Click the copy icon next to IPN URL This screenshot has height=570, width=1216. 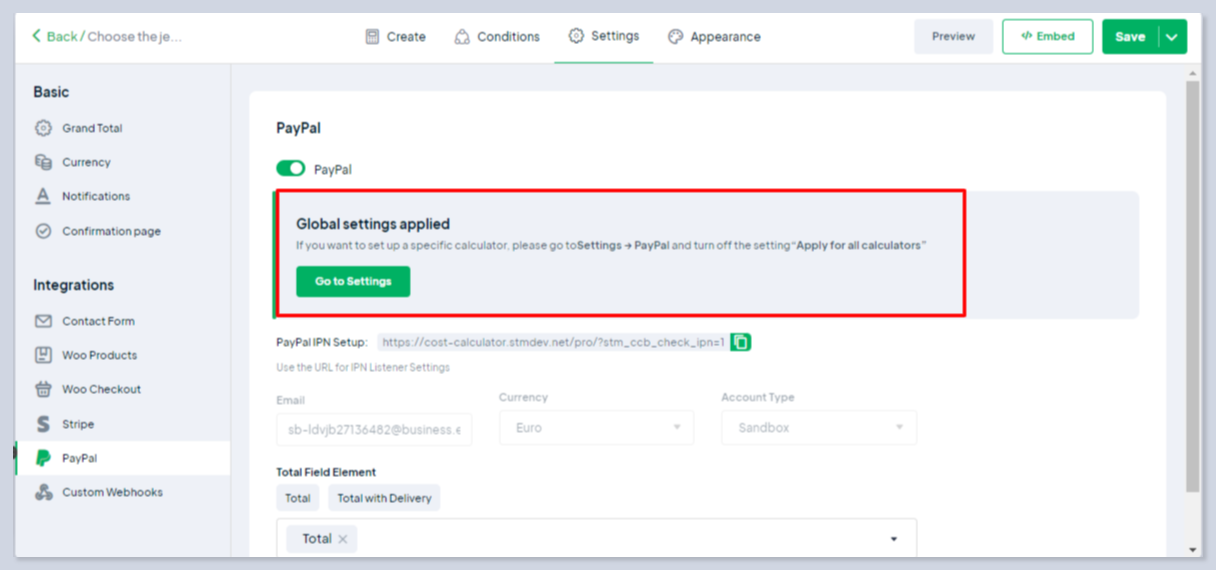coord(740,342)
